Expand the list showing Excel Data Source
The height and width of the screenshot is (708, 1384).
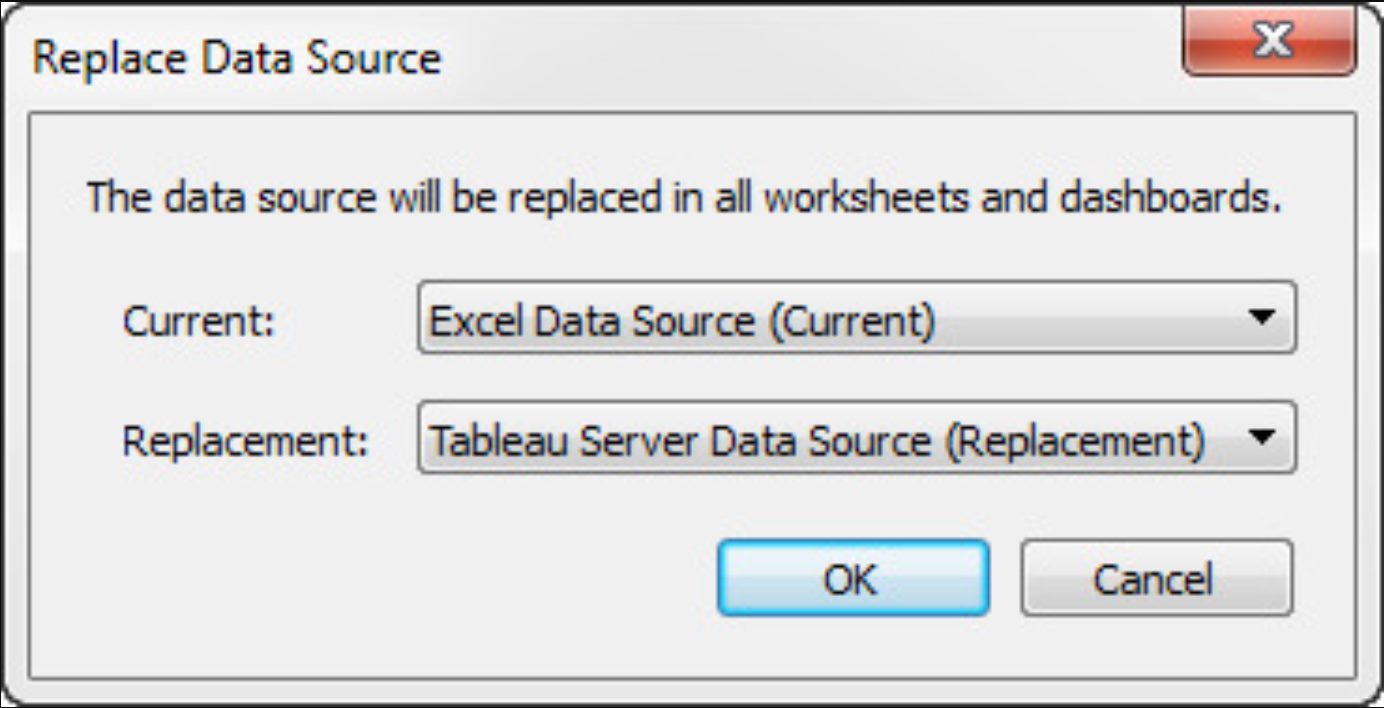point(1262,318)
